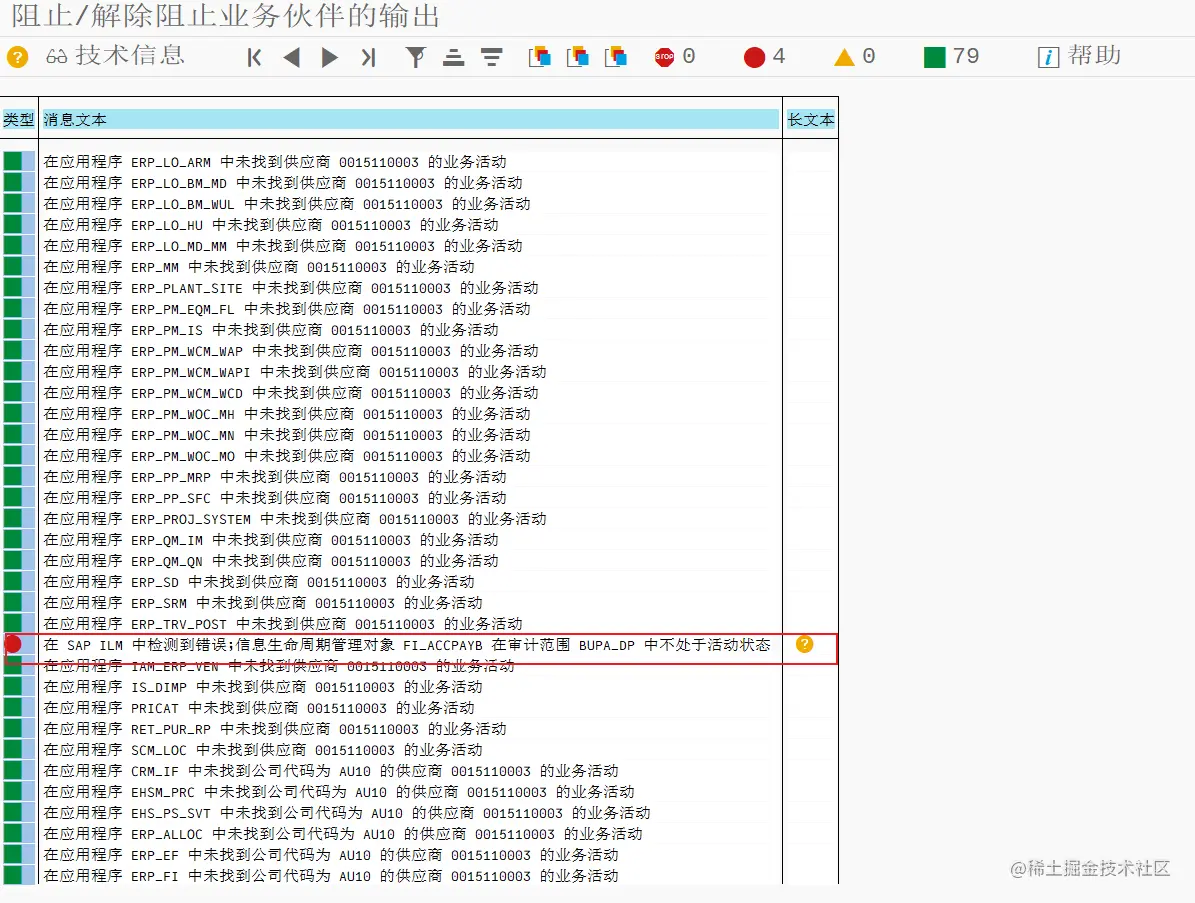Select row with SCM_LOC message
The image size is (1195, 903).
pyautogui.click(x=263, y=750)
